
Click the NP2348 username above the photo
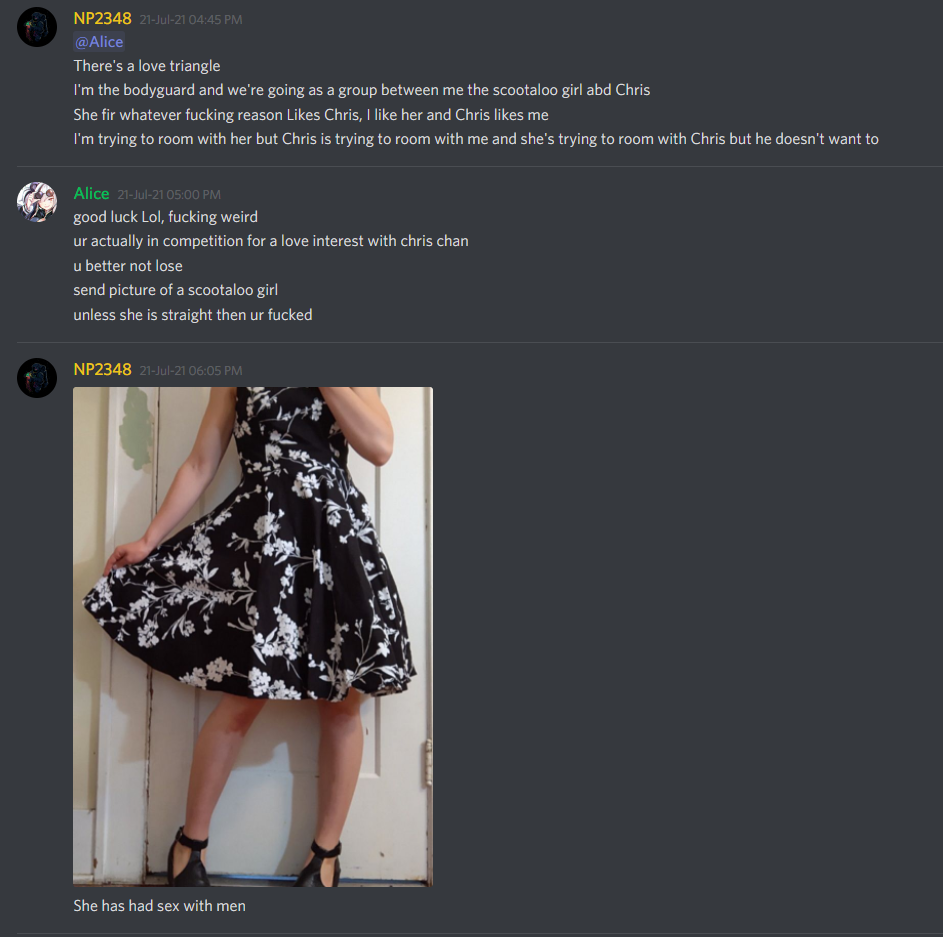tap(102, 369)
